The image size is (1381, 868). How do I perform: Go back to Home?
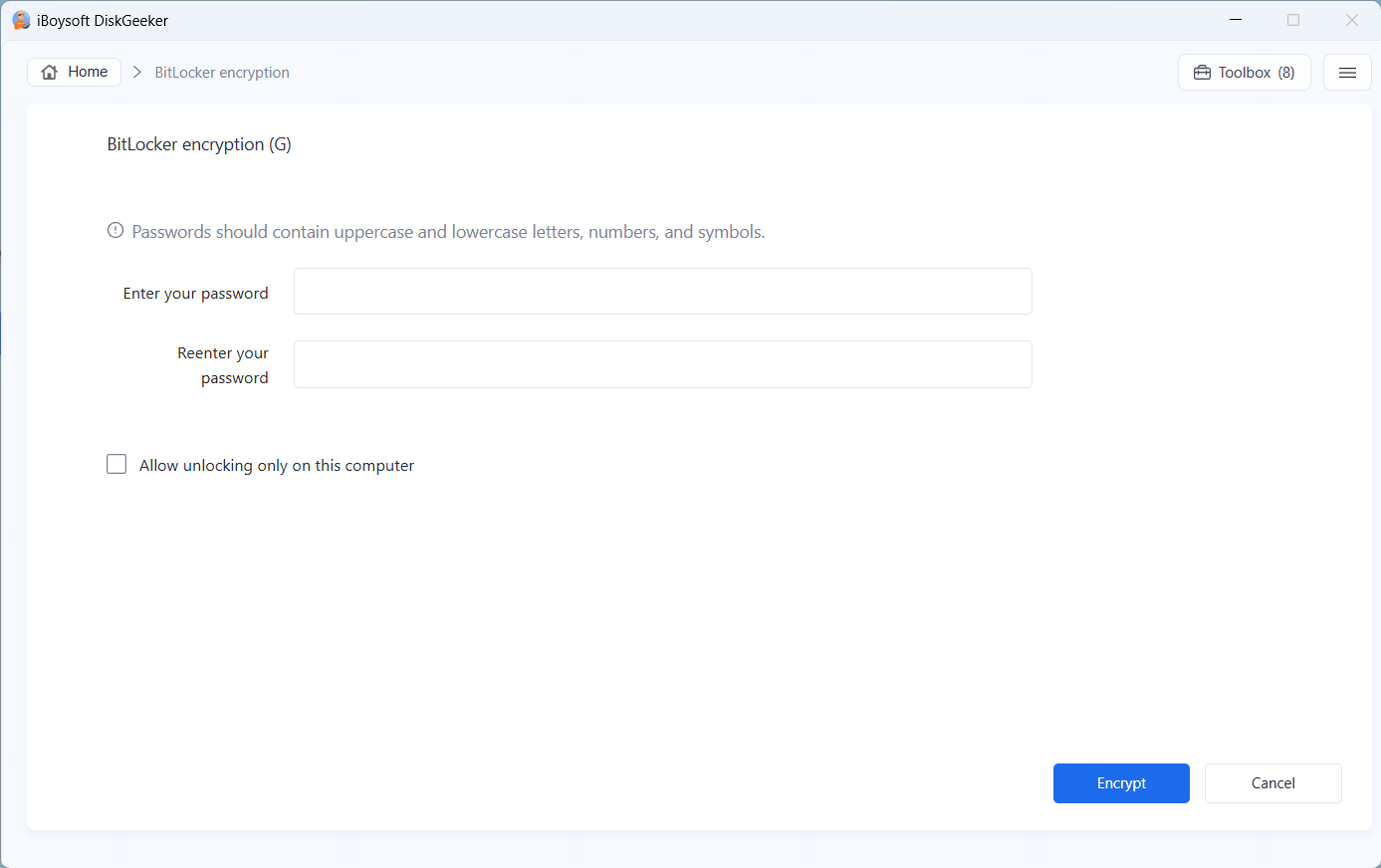75,72
